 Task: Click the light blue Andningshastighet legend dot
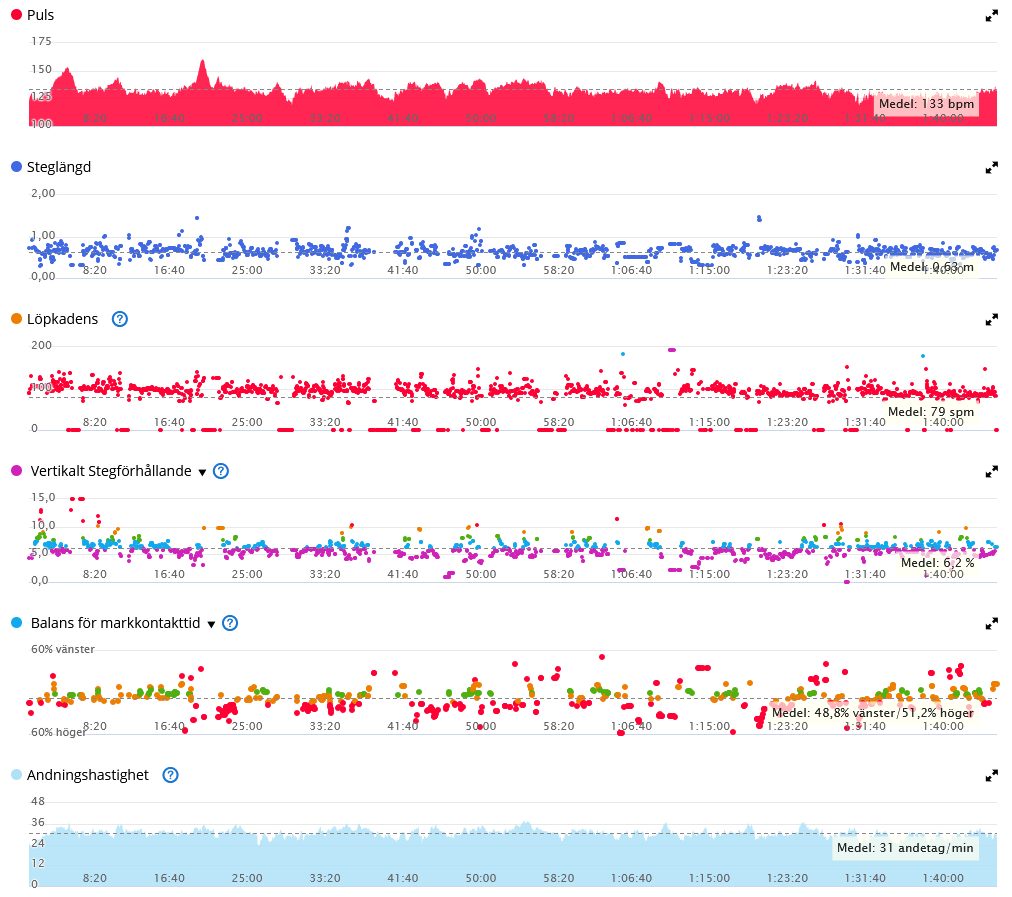pyautogui.click(x=17, y=774)
